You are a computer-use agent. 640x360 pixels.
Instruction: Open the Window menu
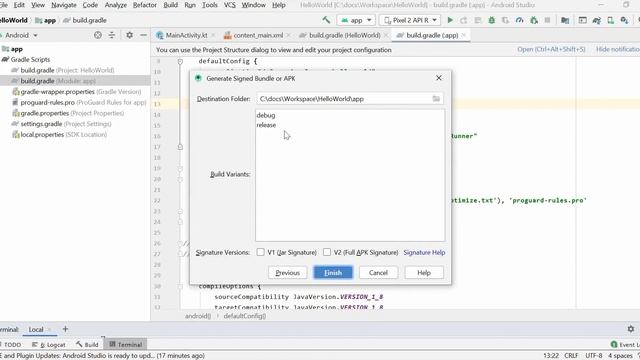(x=253, y=5)
